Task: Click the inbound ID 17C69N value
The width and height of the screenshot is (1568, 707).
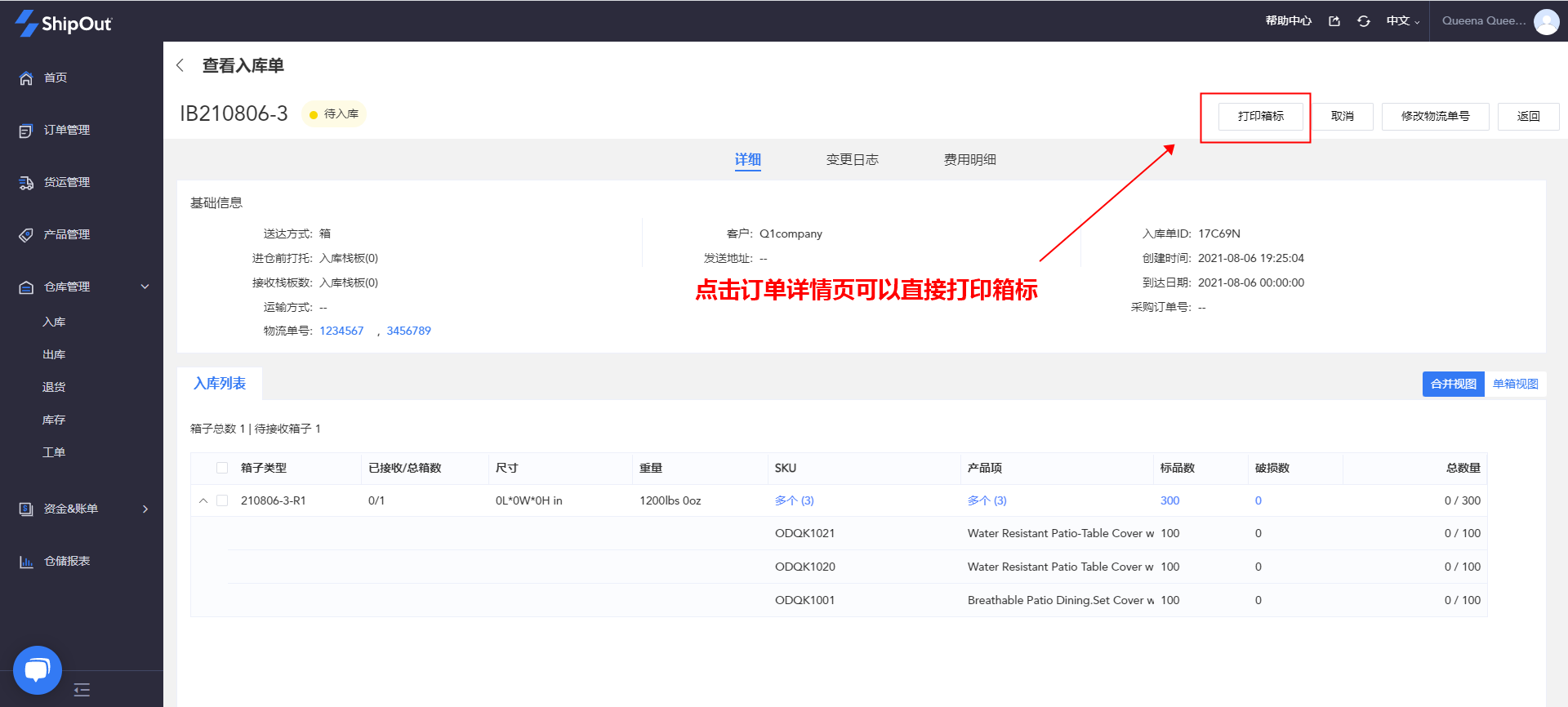Action: pos(1219,233)
